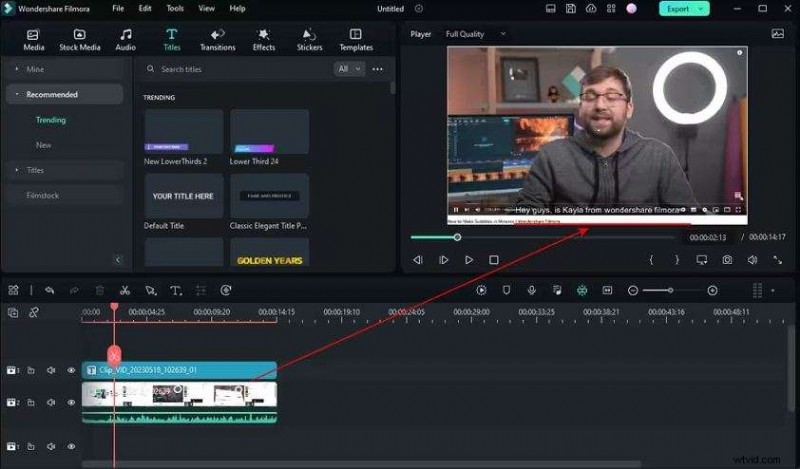Click the preview playback progress slider

[458, 237]
